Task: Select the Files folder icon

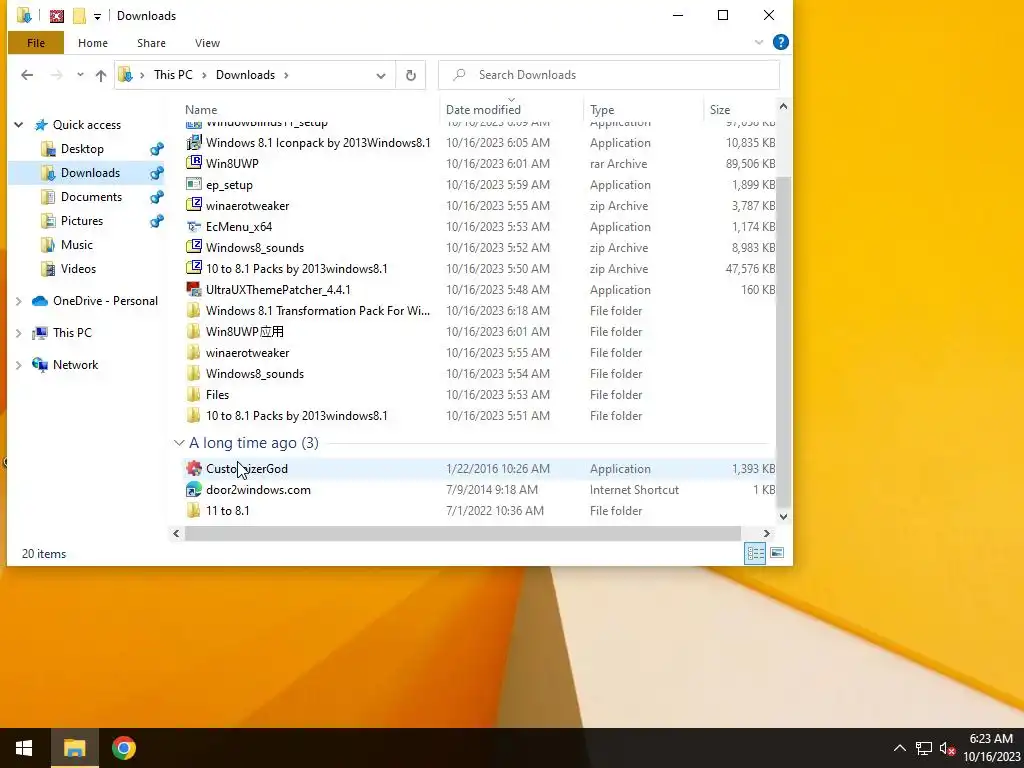Action: (193, 394)
